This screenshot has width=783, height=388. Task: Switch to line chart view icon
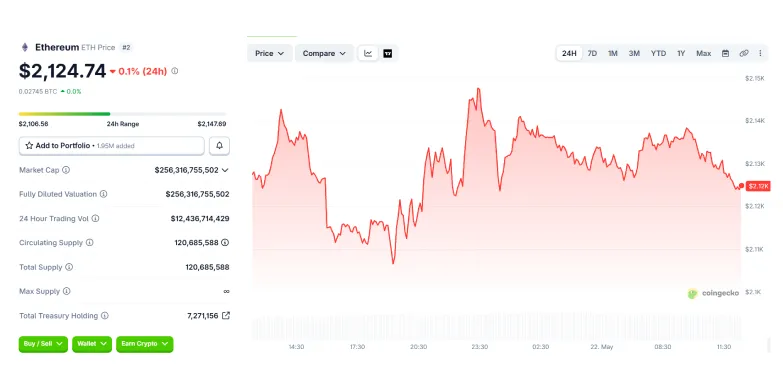point(368,53)
